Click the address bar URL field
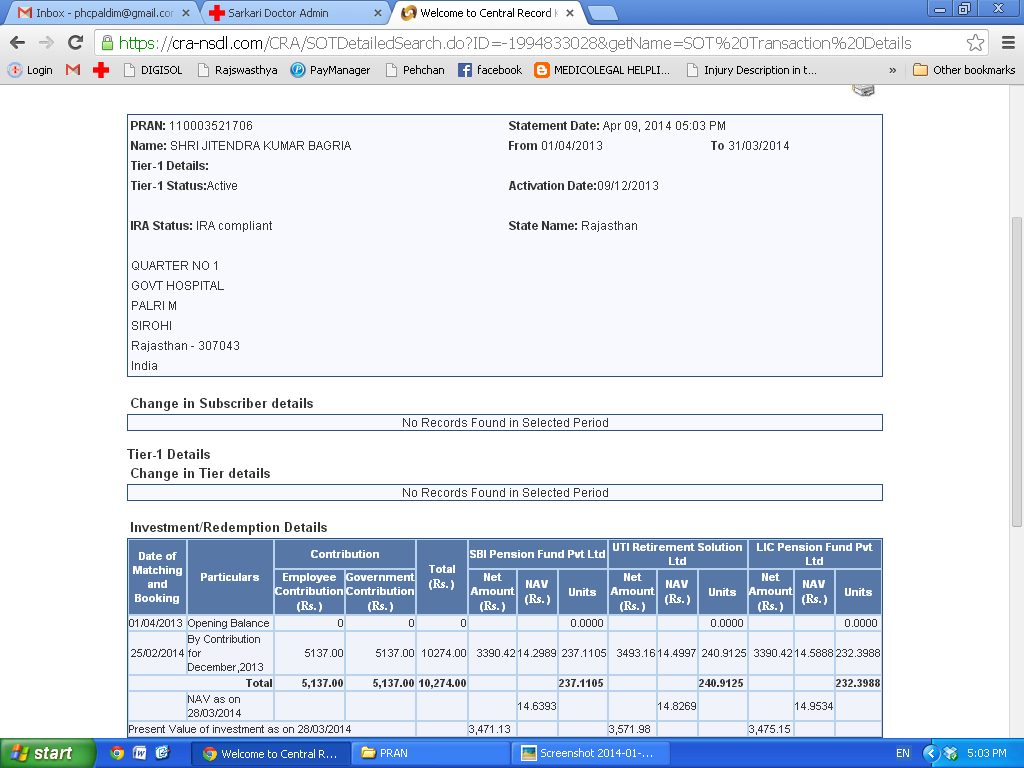This screenshot has height=768, width=1024. tap(515, 43)
